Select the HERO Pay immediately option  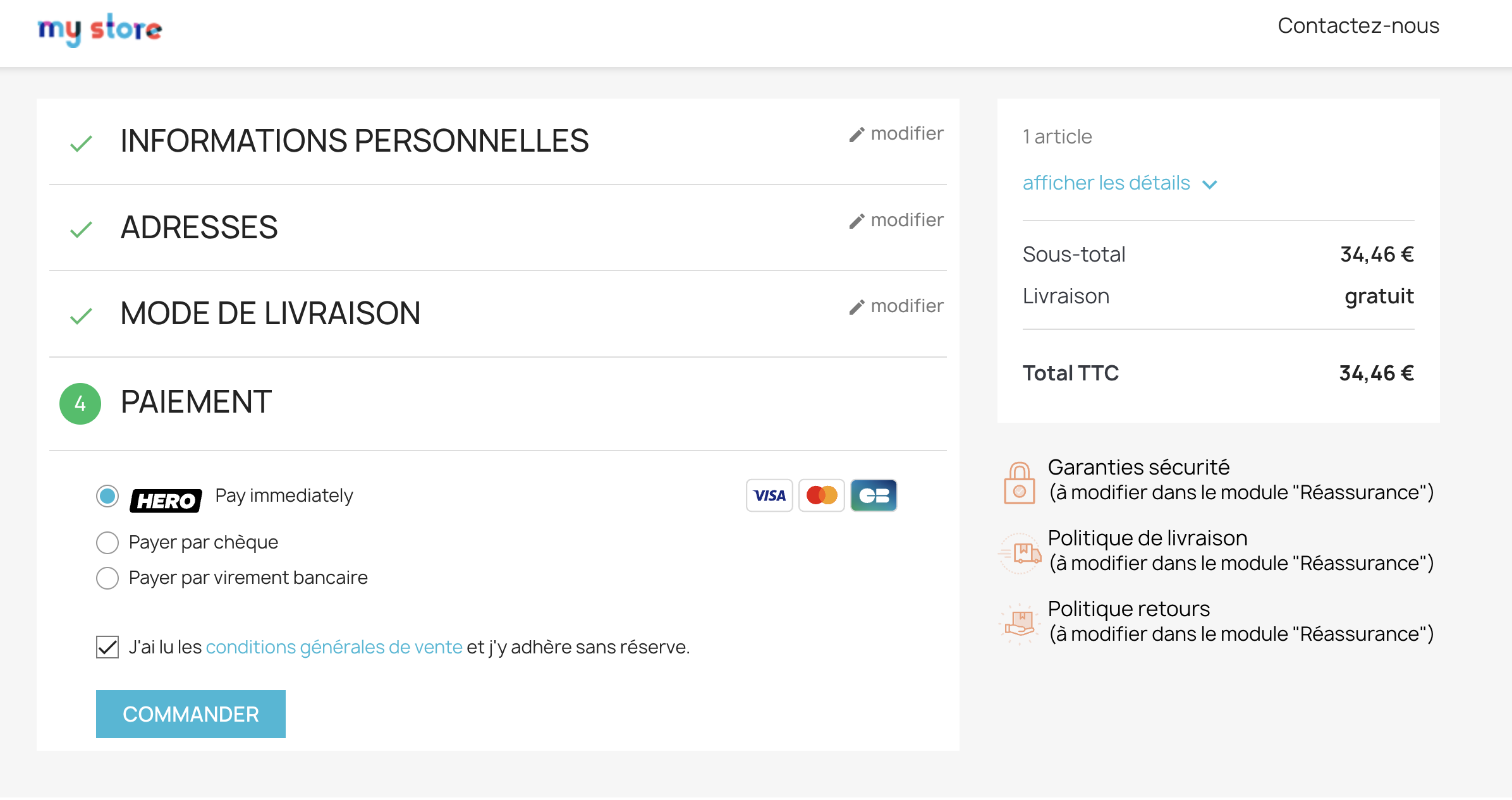[107, 497]
